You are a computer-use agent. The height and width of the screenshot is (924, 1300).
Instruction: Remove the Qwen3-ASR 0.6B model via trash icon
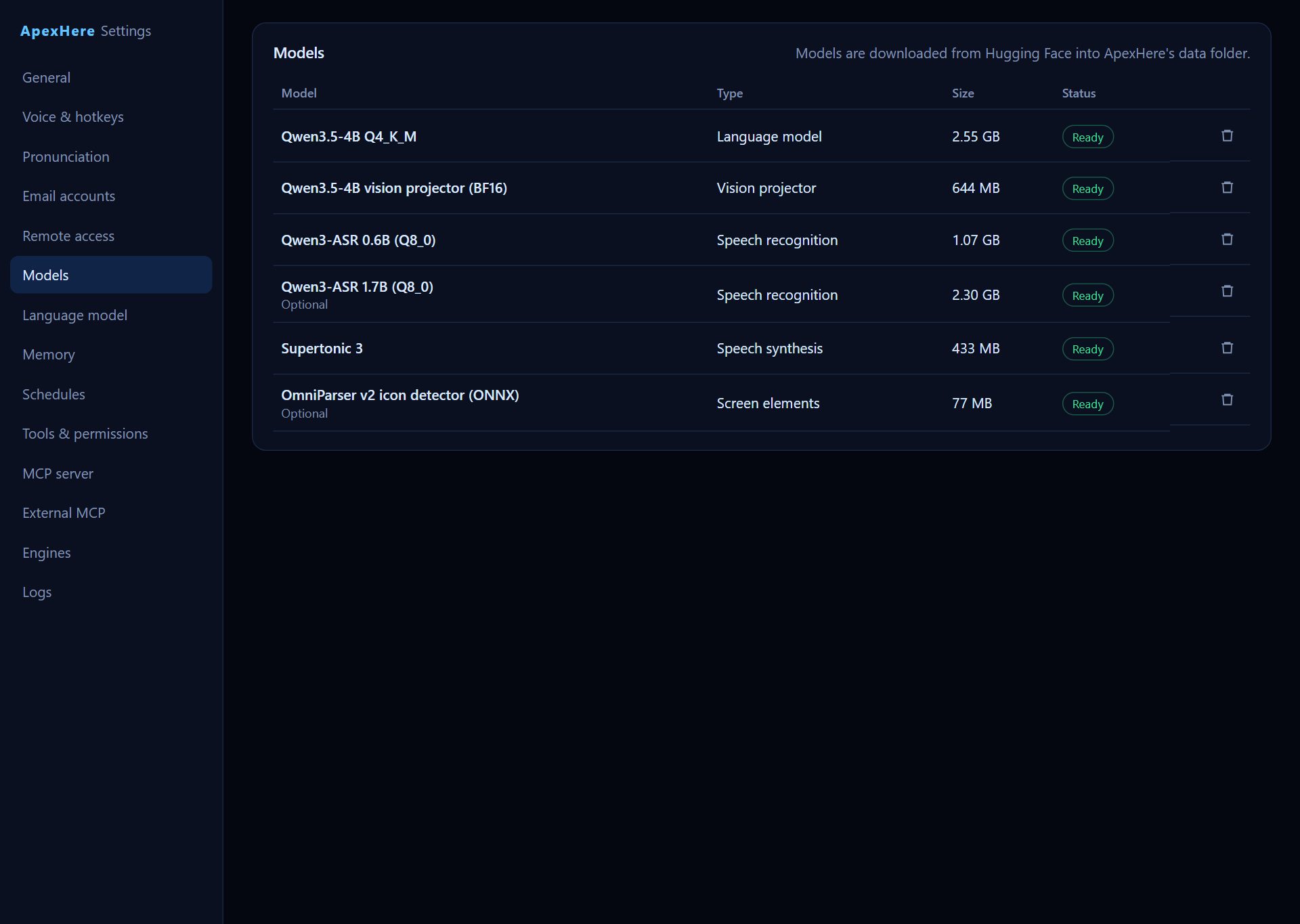pyautogui.click(x=1227, y=239)
